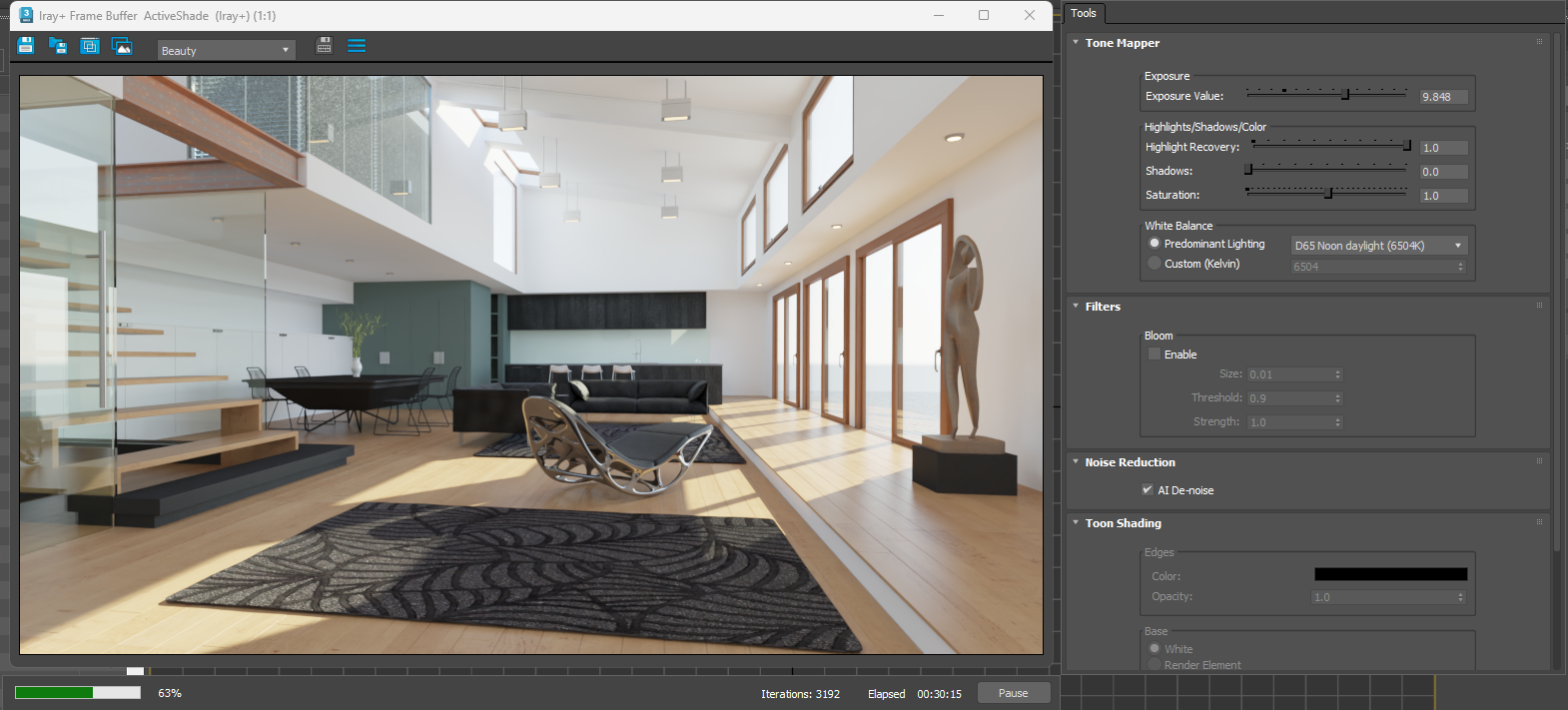Collapse the Noise Reduction rollout

1076,462
